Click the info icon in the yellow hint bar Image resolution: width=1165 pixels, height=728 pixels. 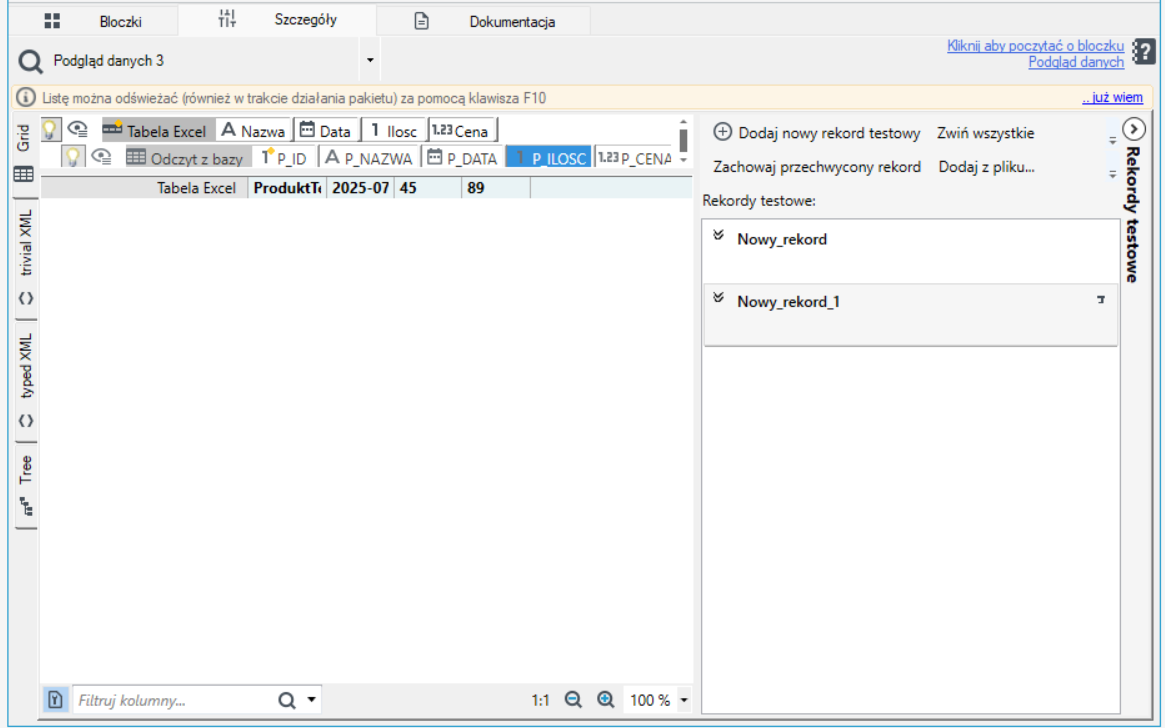26,97
